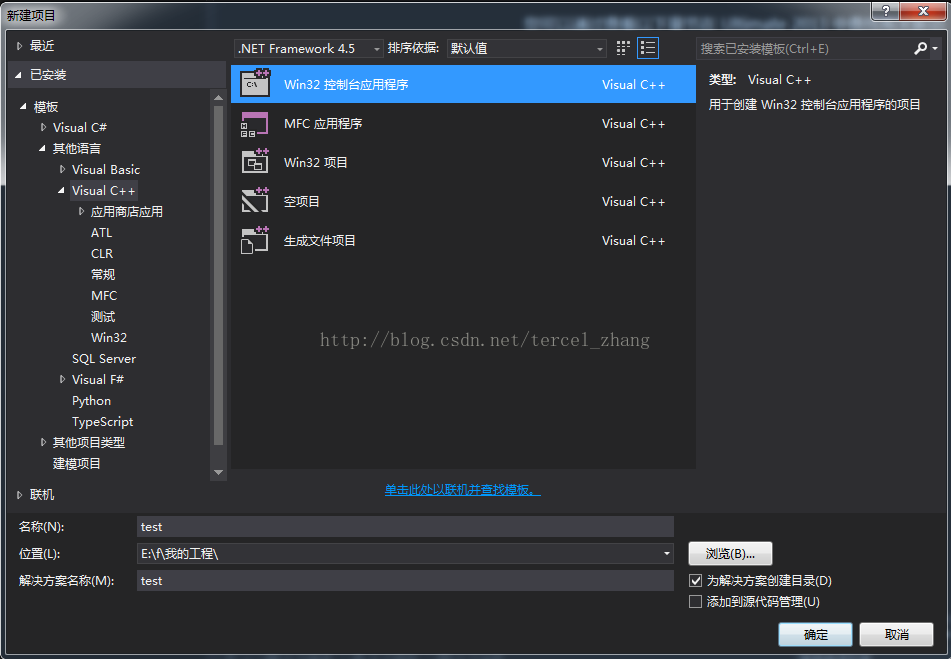
Task: Select SQL Server in the tree
Action: coord(104,359)
